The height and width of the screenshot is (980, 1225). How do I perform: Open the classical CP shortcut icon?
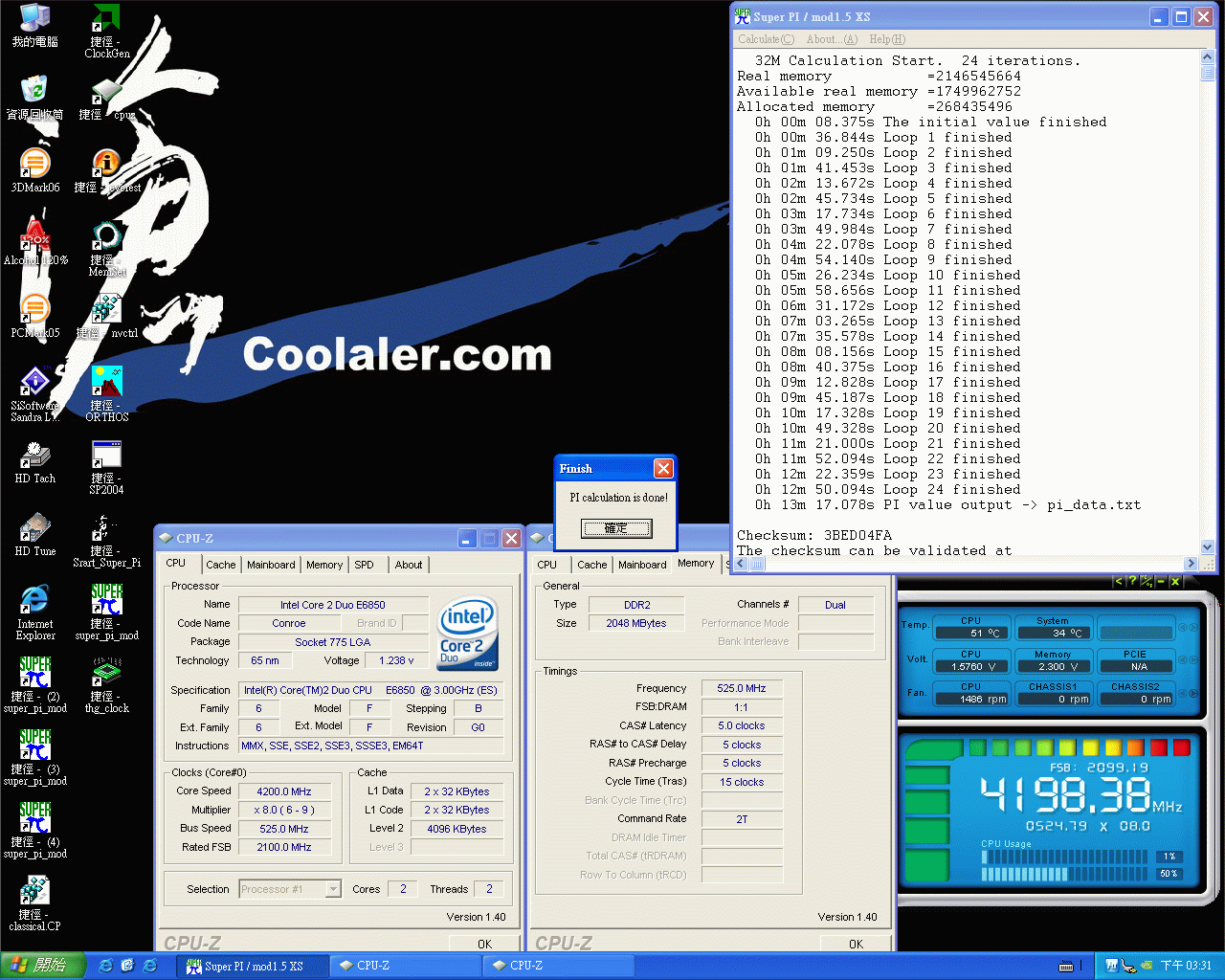point(35,904)
